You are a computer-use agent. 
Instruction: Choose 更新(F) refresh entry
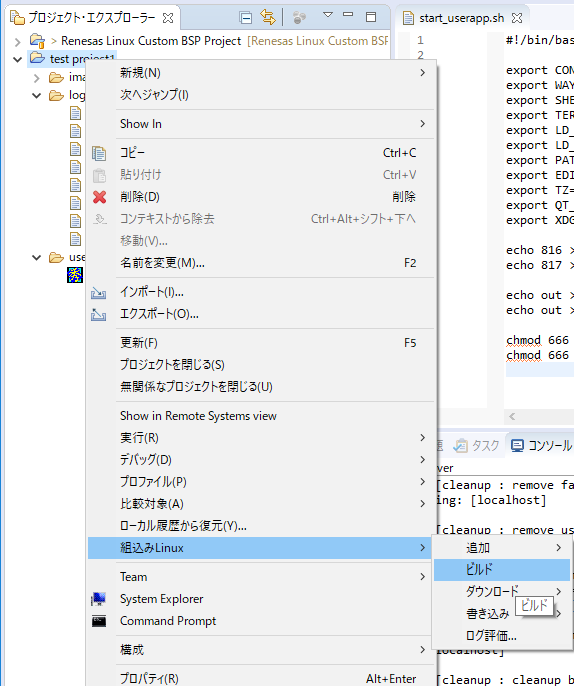point(262,343)
